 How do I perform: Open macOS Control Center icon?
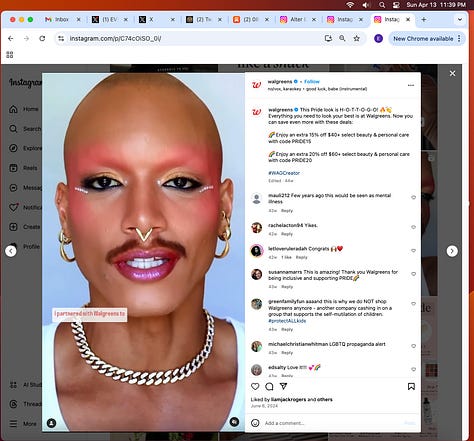[396, 5]
